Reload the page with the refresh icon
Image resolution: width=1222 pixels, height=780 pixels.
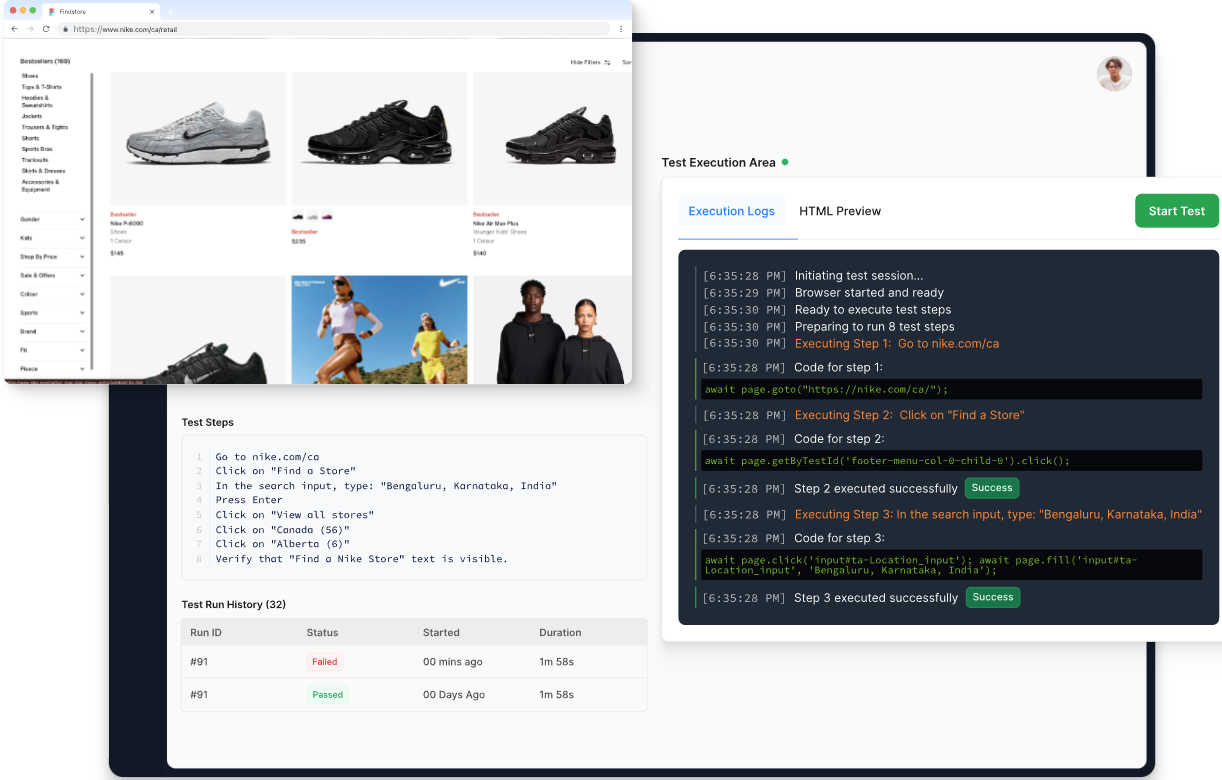click(46, 29)
